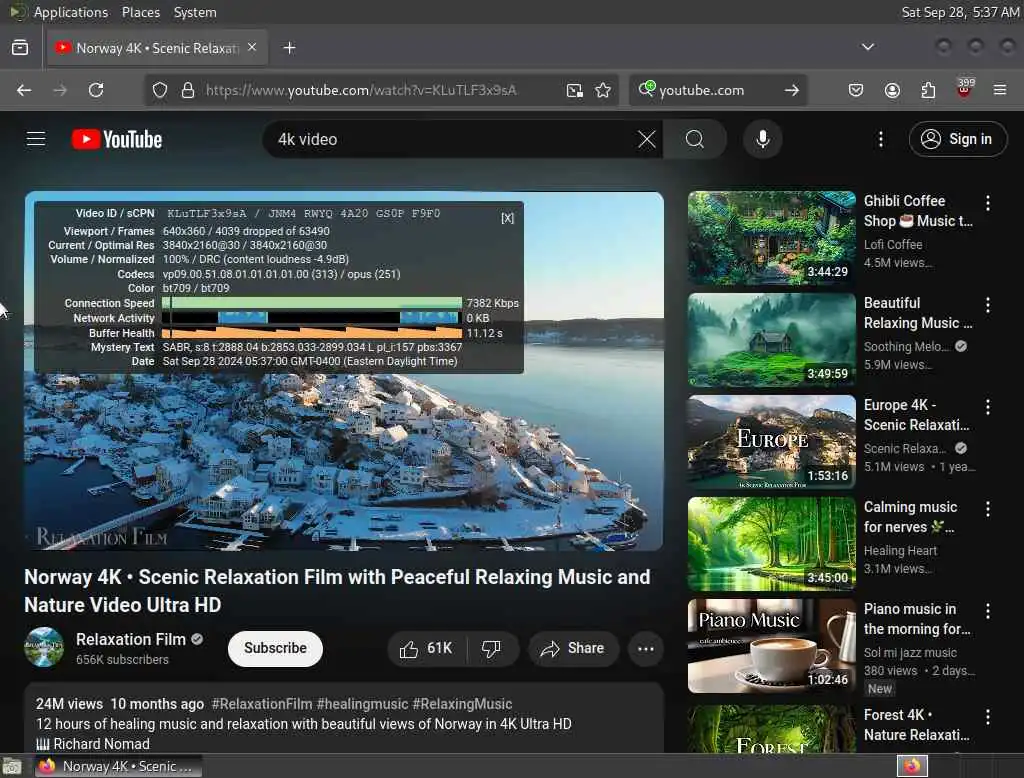Select the Norway 4K taskbar window button
Viewport: 1024px width, 778px height.
click(118, 766)
